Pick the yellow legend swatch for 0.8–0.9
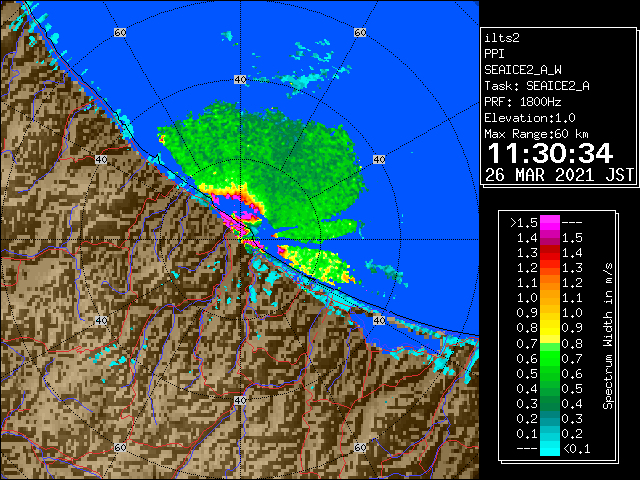This screenshot has height=480, width=640. pyautogui.click(x=550, y=328)
